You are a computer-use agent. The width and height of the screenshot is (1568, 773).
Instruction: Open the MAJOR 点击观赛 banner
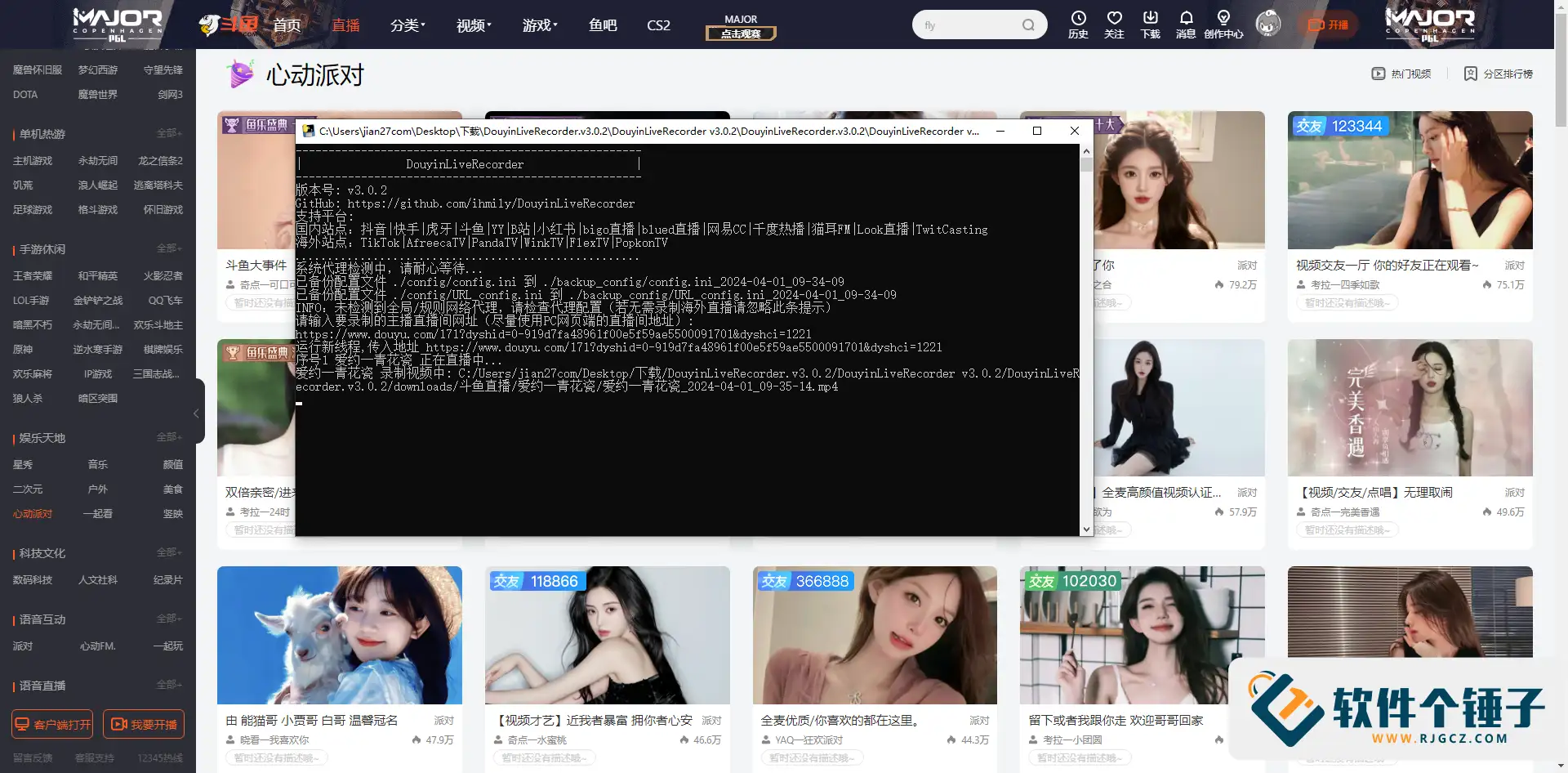click(x=741, y=27)
